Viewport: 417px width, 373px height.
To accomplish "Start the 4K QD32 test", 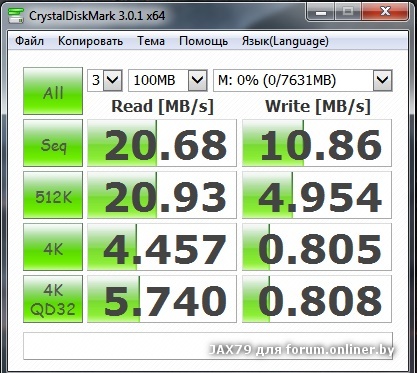I will (53, 299).
